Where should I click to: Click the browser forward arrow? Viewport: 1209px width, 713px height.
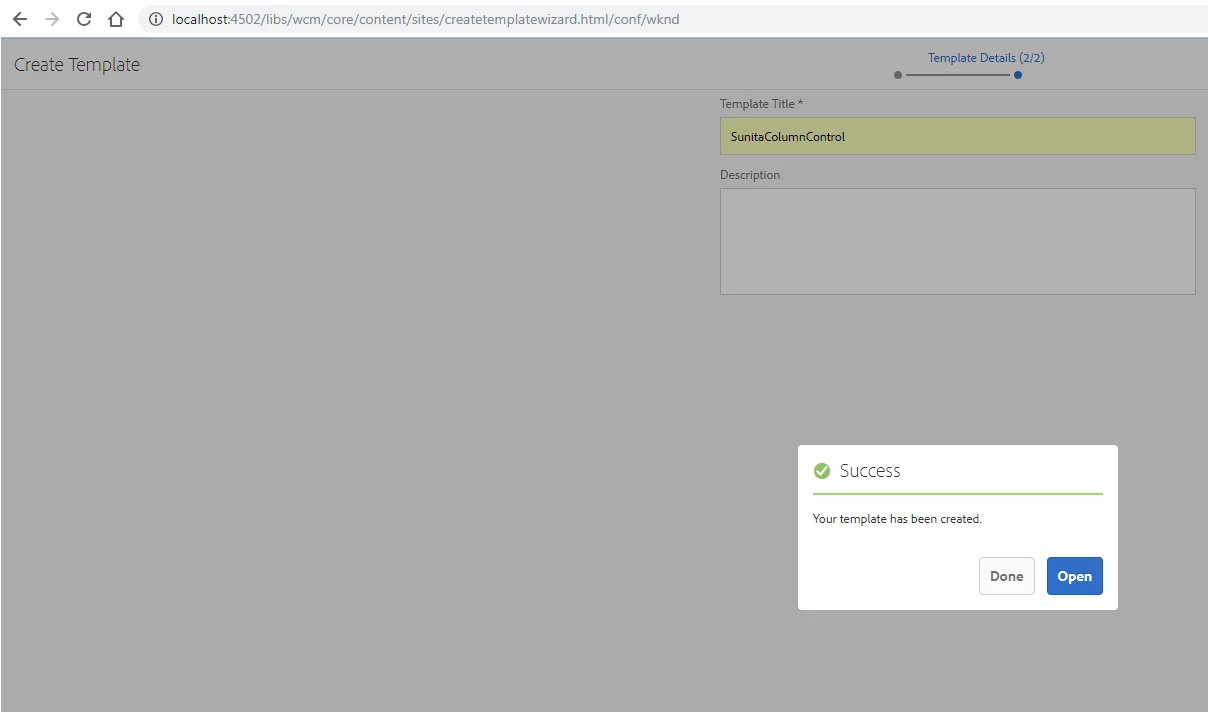point(52,19)
